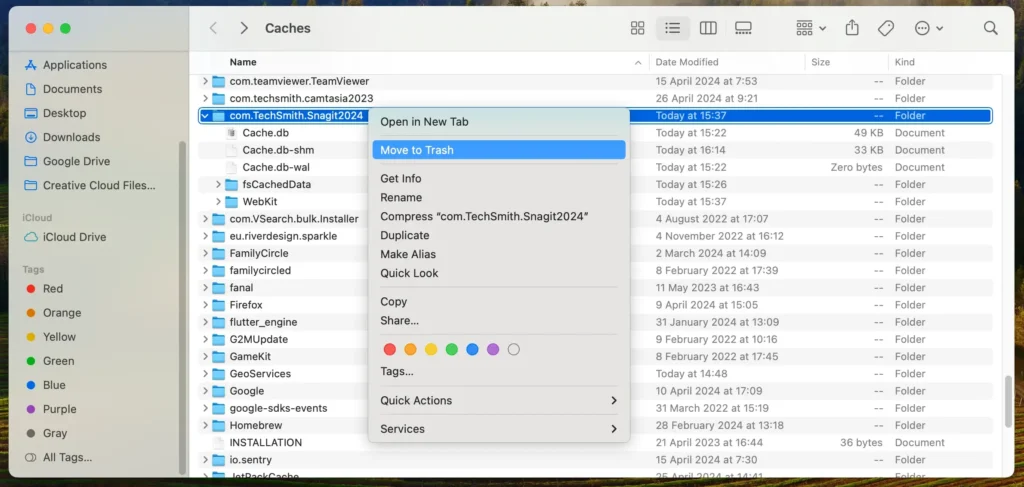Collapse the com.TechSmith.Snagit2024 folder
The width and height of the screenshot is (1024, 487).
click(x=205, y=116)
